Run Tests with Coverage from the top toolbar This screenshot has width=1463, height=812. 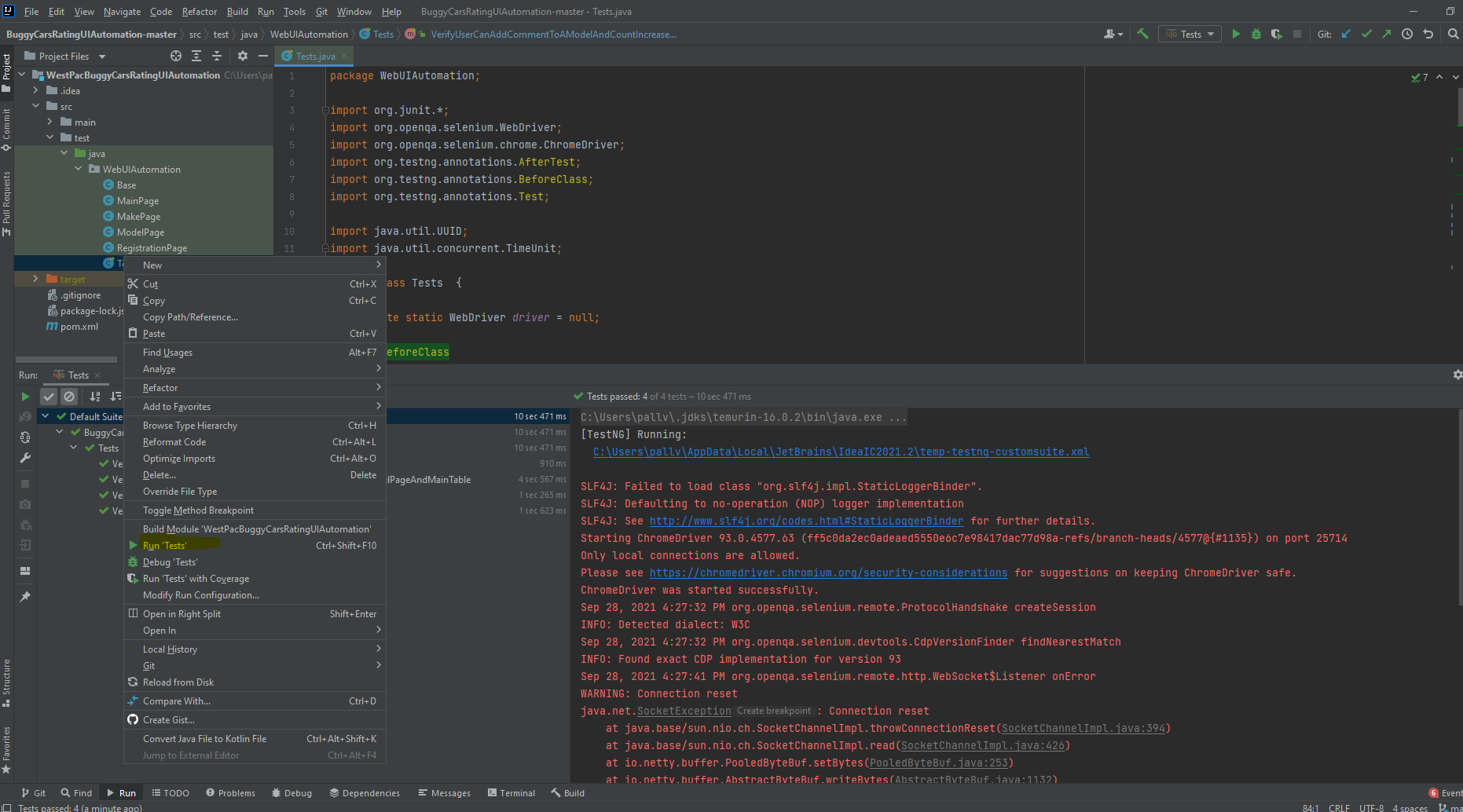pos(1276,34)
